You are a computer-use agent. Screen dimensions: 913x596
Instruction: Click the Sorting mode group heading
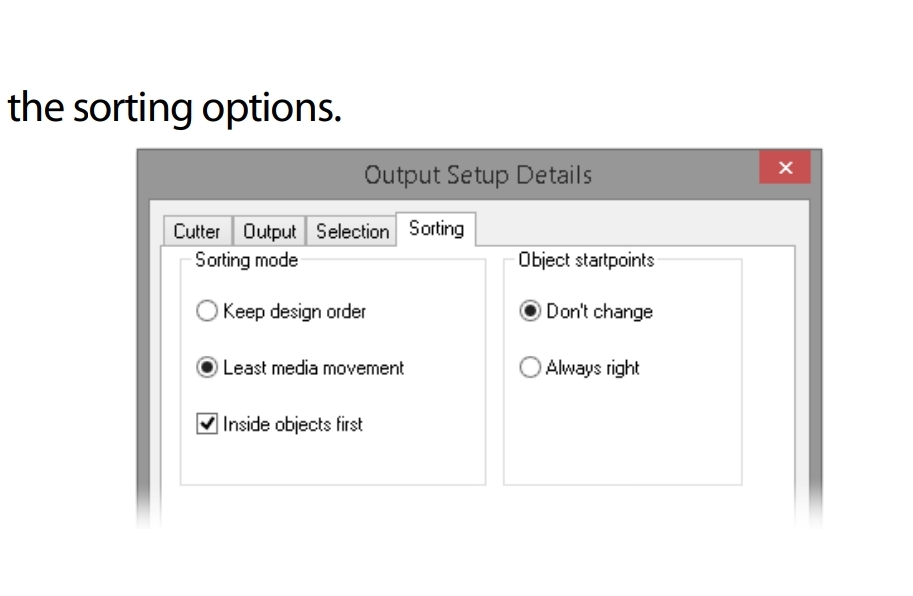246,260
